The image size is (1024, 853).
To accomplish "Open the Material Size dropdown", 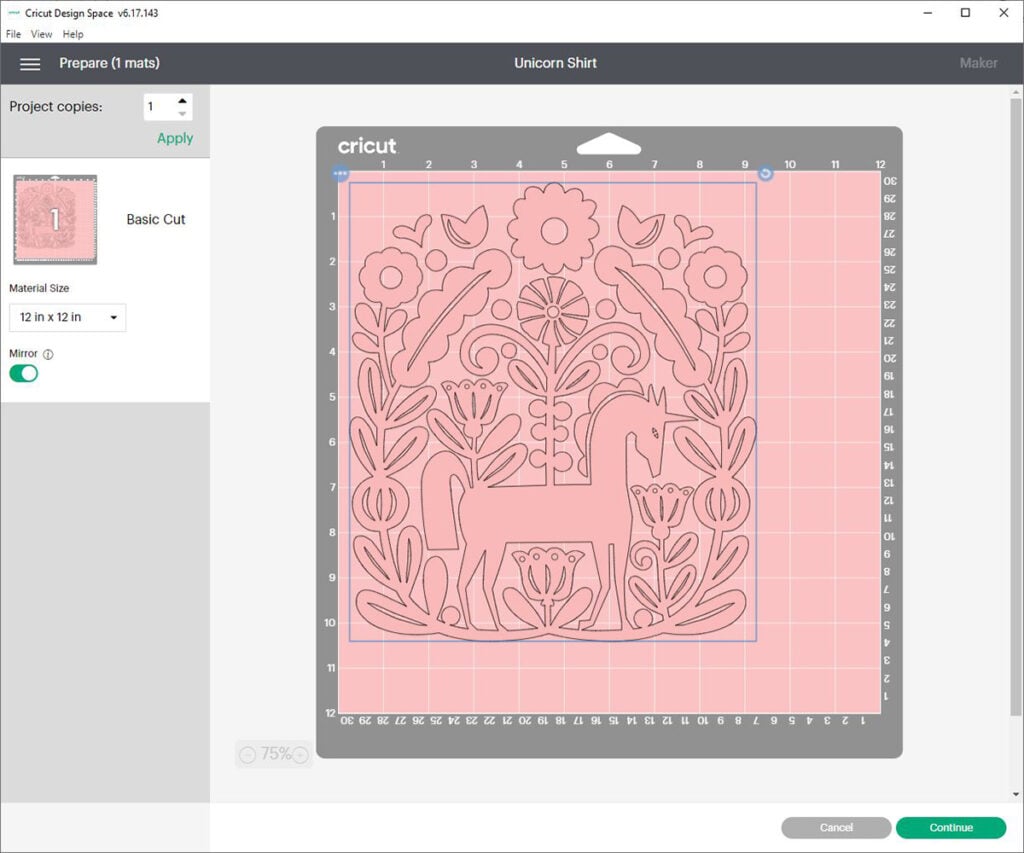I will point(67,317).
